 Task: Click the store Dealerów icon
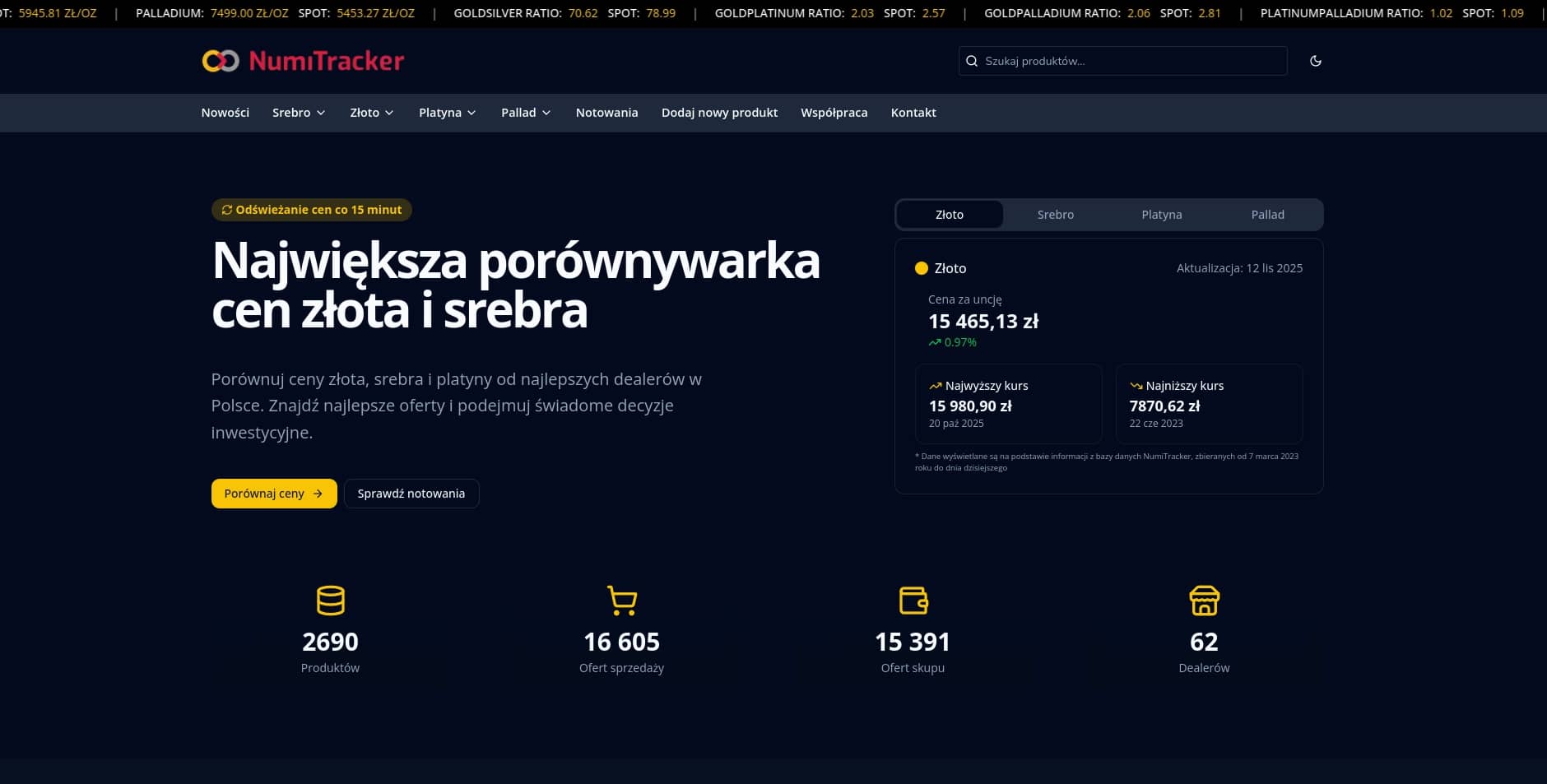pos(1204,601)
